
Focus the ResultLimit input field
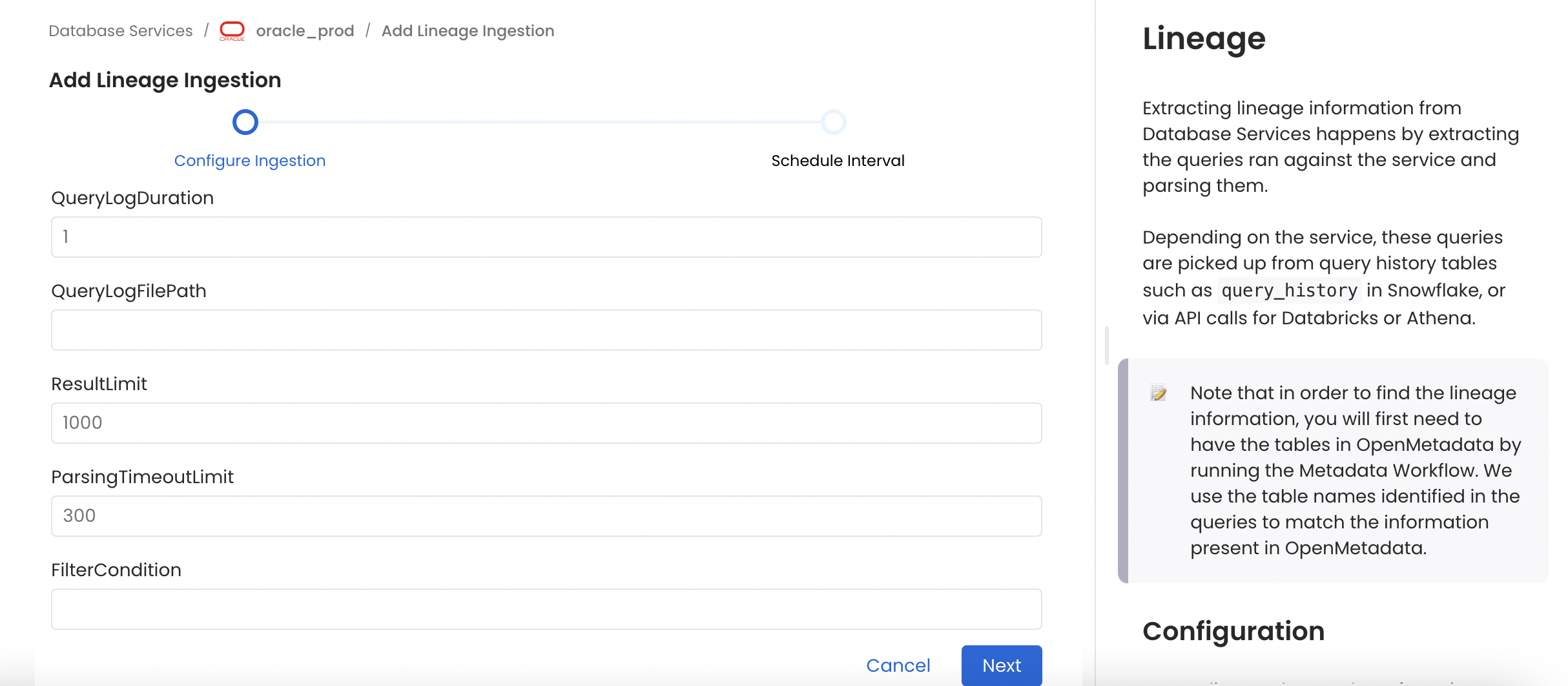click(546, 423)
